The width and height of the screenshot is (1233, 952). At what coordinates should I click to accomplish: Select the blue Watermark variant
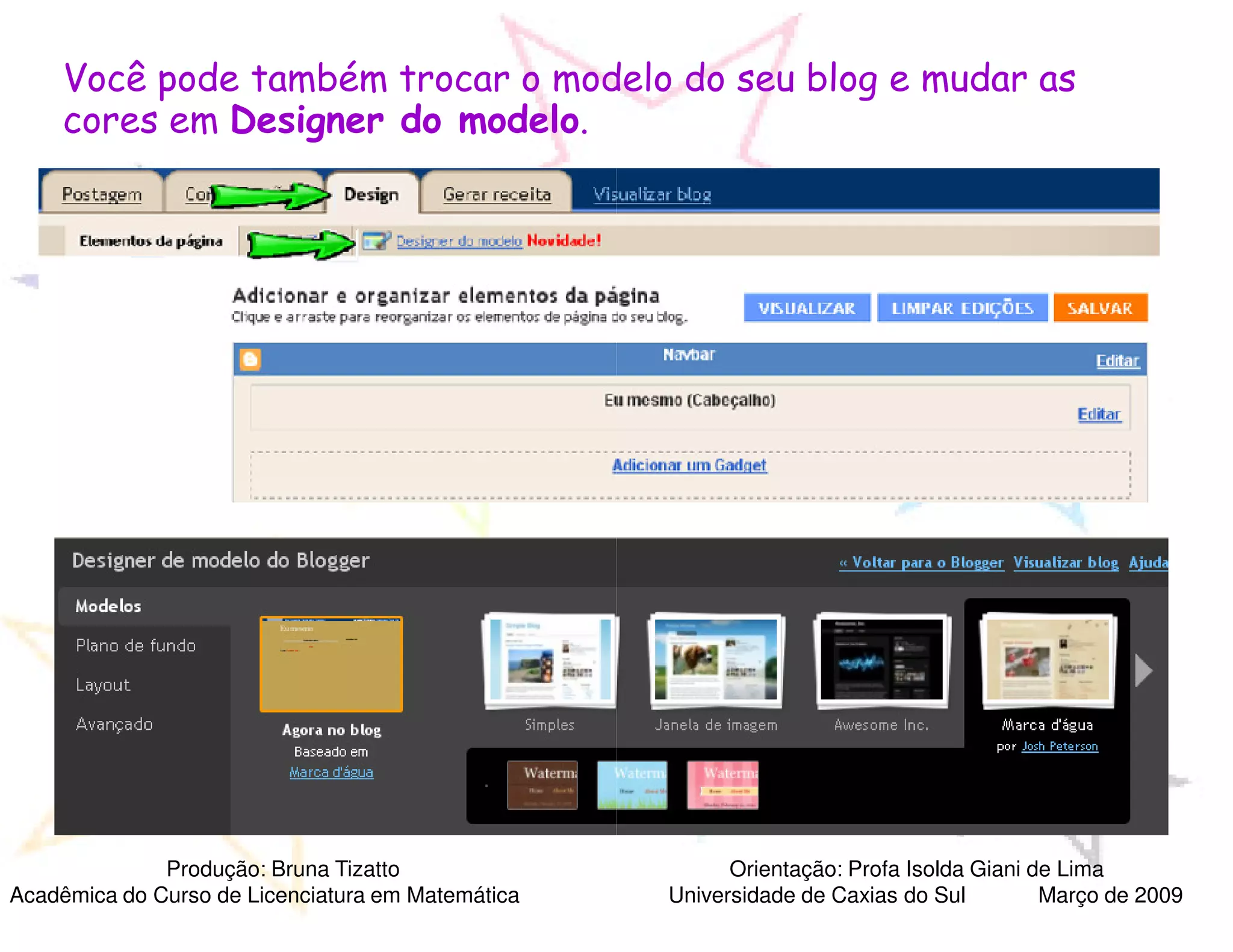click(632, 785)
